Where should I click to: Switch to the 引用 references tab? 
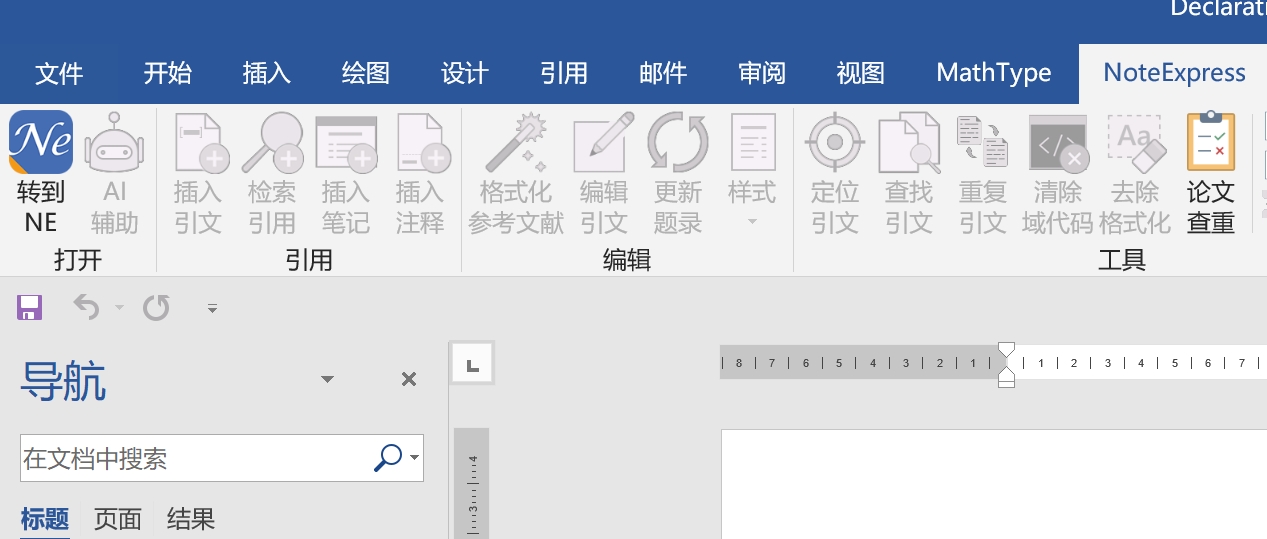click(563, 73)
